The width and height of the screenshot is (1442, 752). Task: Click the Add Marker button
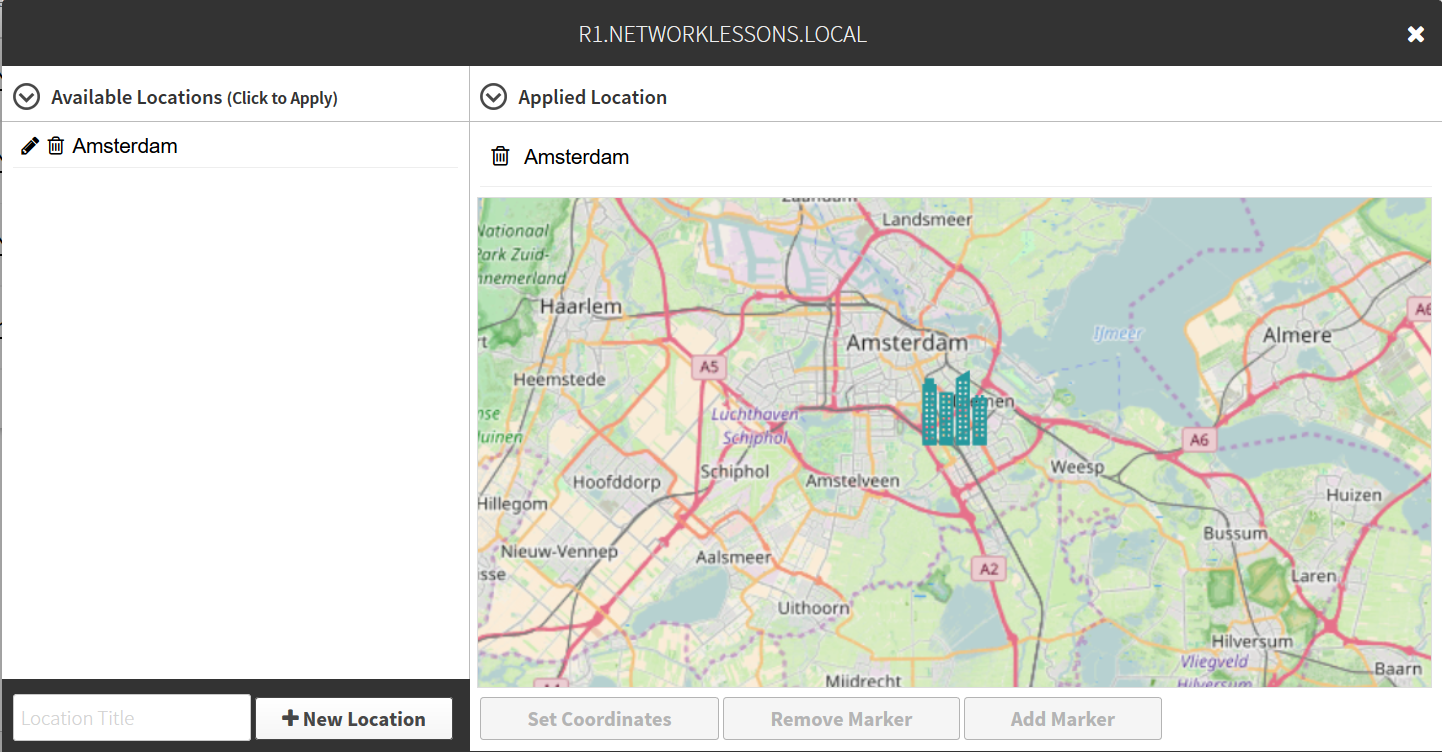click(1063, 719)
